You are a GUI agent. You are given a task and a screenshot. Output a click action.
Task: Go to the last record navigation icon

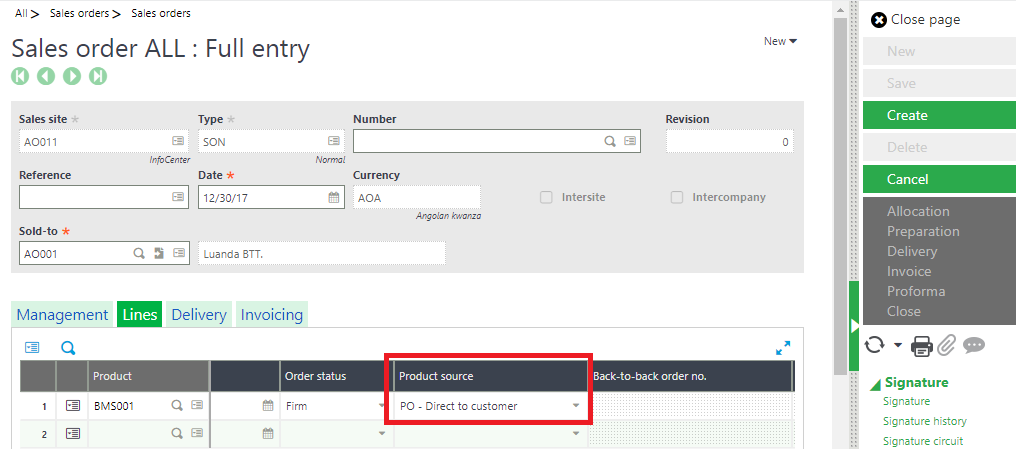point(98,76)
